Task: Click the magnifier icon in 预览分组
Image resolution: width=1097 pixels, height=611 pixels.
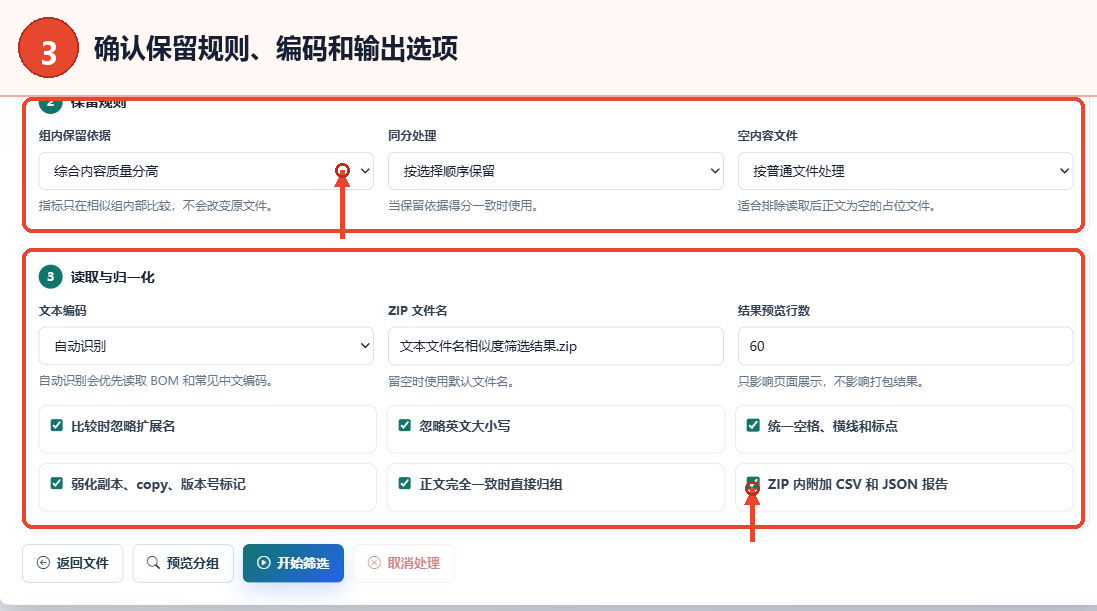Action: [x=153, y=563]
